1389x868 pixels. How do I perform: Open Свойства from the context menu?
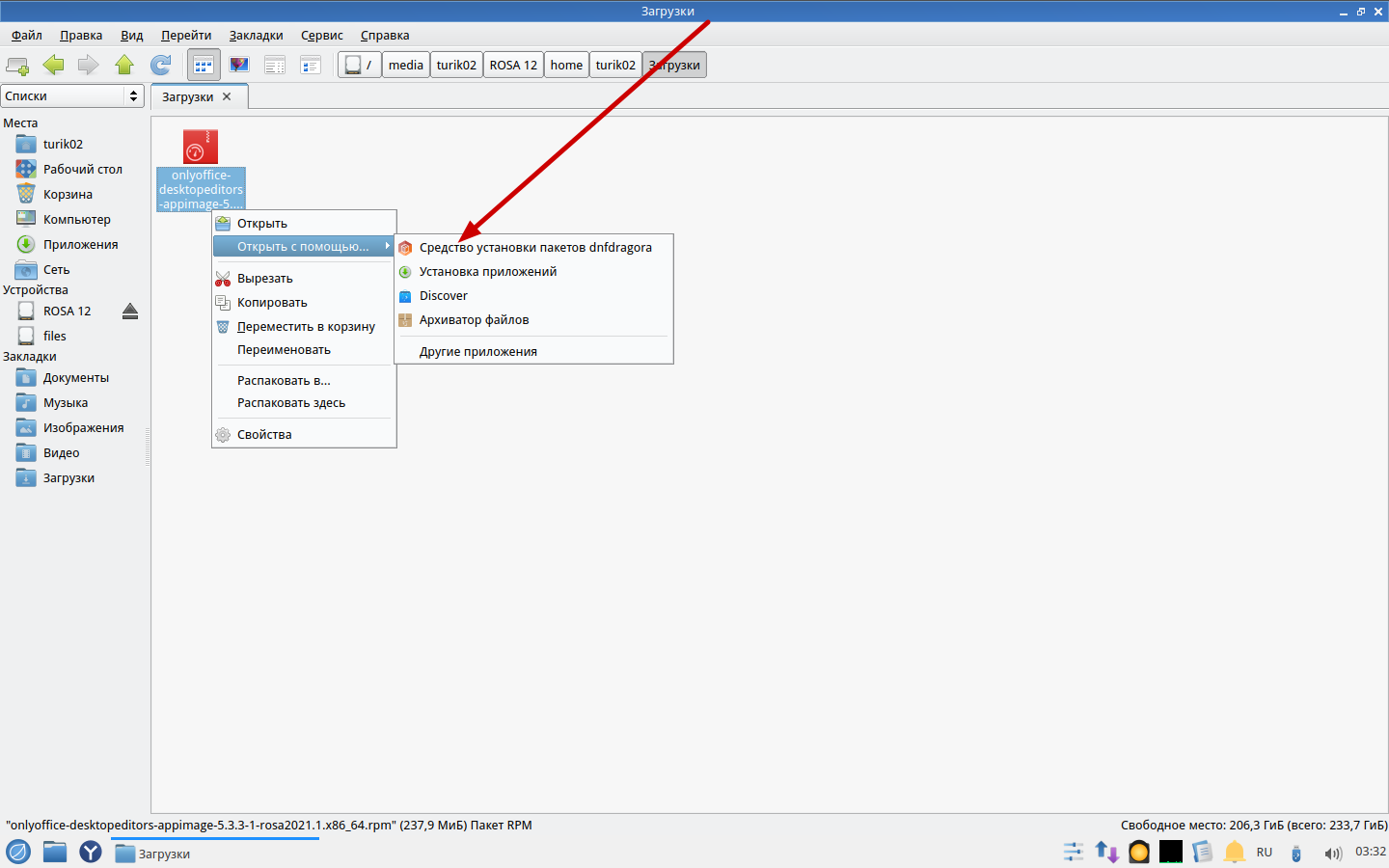pyautogui.click(x=304, y=435)
